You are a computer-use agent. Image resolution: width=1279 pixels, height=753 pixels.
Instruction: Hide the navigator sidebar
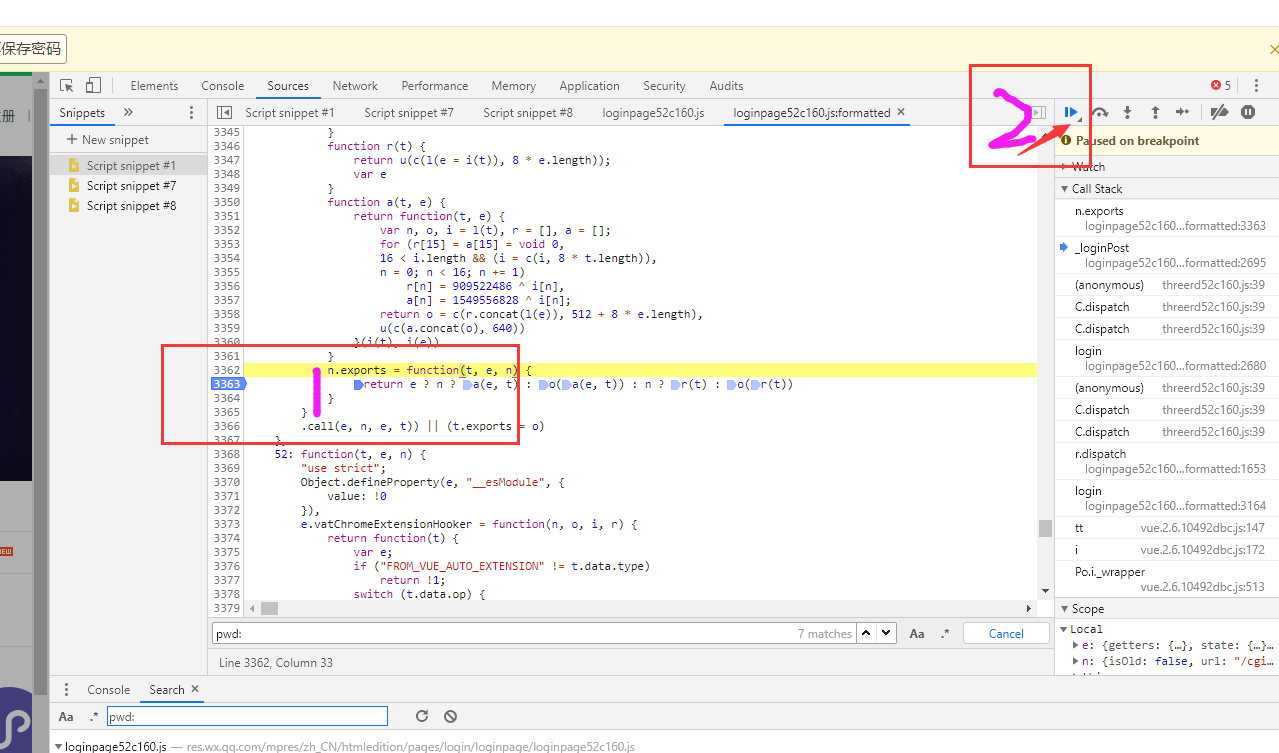[225, 113]
